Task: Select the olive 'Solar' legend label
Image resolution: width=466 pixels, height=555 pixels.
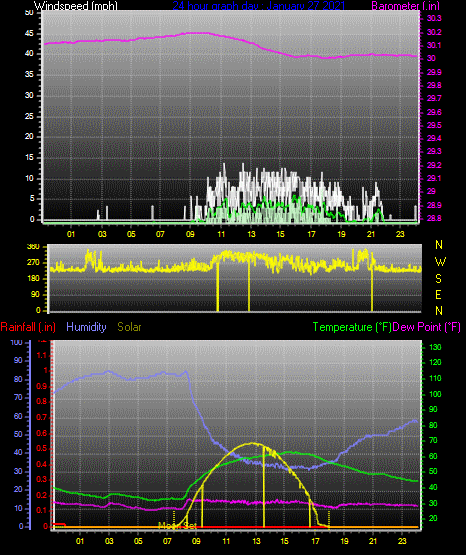Action: click(x=129, y=327)
